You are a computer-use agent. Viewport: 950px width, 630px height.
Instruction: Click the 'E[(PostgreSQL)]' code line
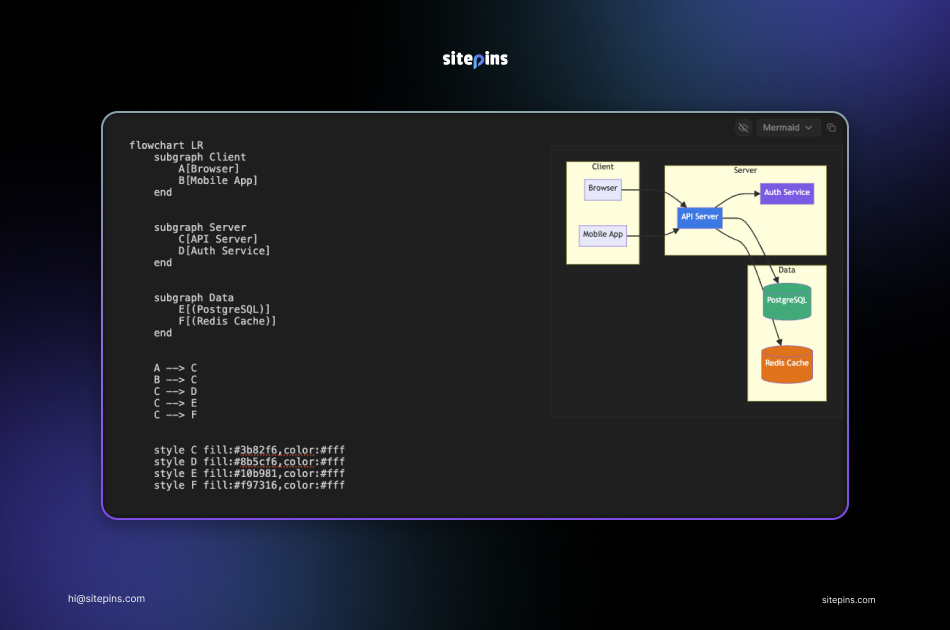[x=224, y=310]
